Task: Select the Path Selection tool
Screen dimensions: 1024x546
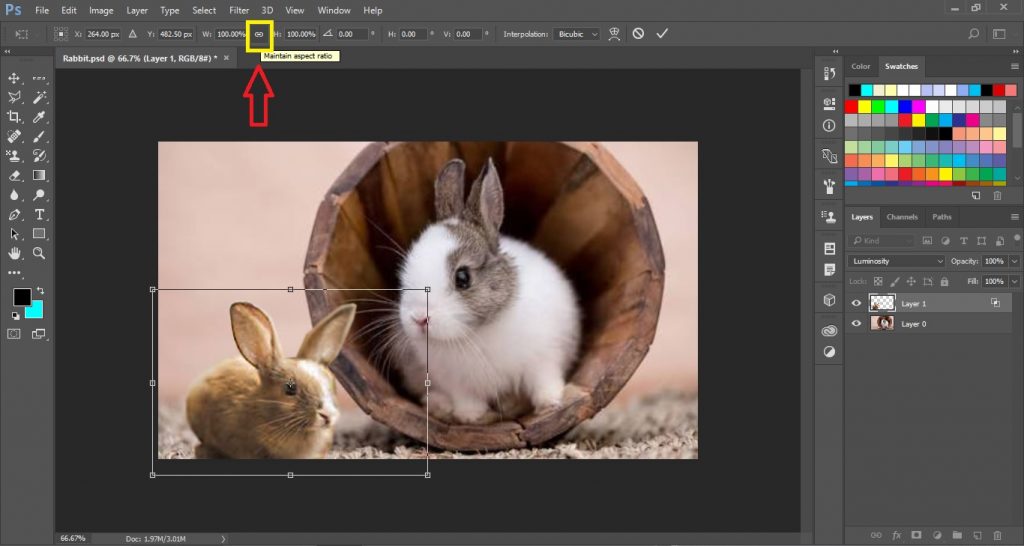Action: (x=14, y=234)
